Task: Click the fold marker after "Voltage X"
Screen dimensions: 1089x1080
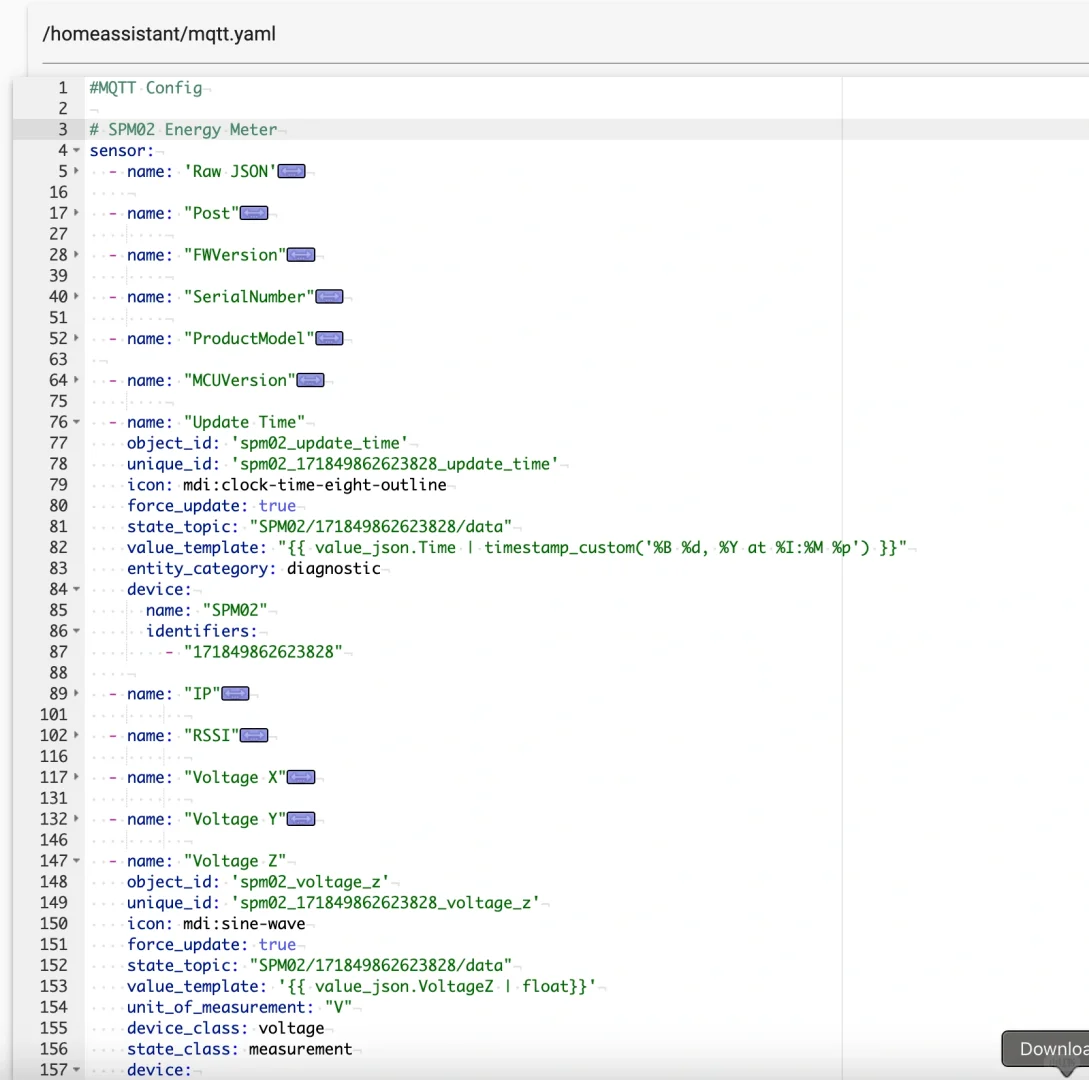Action: 301,777
